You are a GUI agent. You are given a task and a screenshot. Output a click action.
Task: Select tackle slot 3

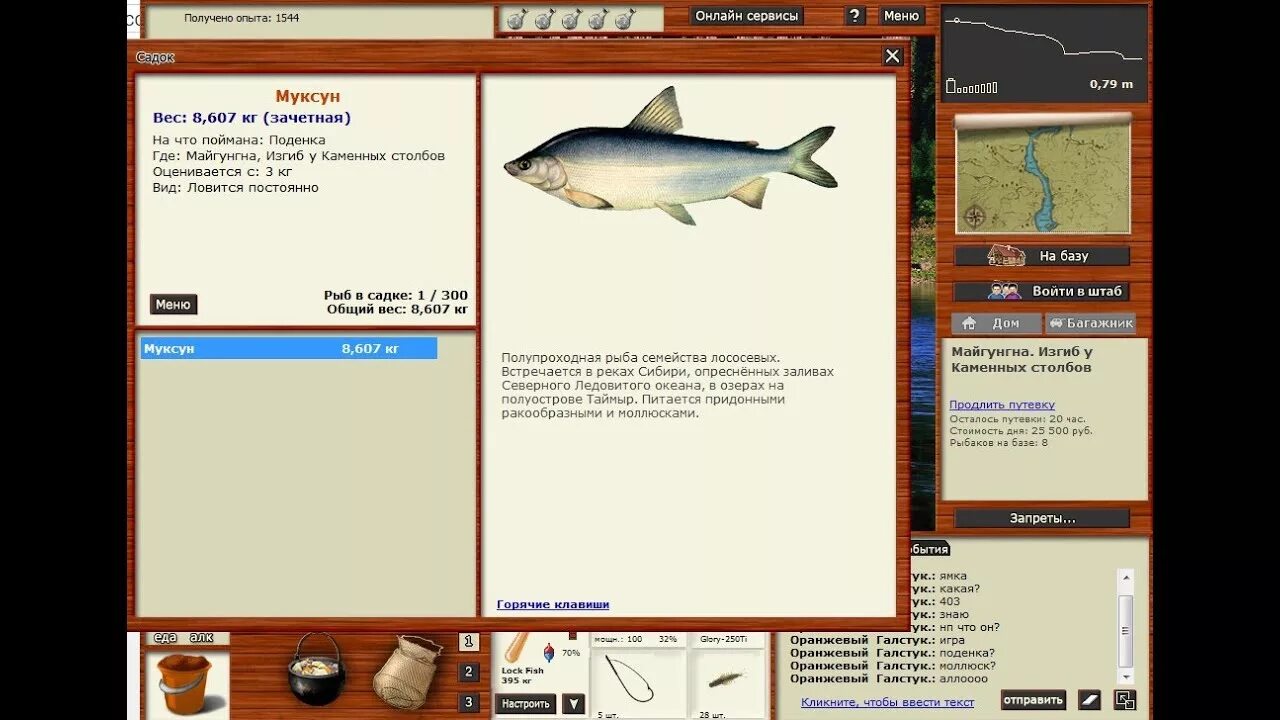point(469,702)
